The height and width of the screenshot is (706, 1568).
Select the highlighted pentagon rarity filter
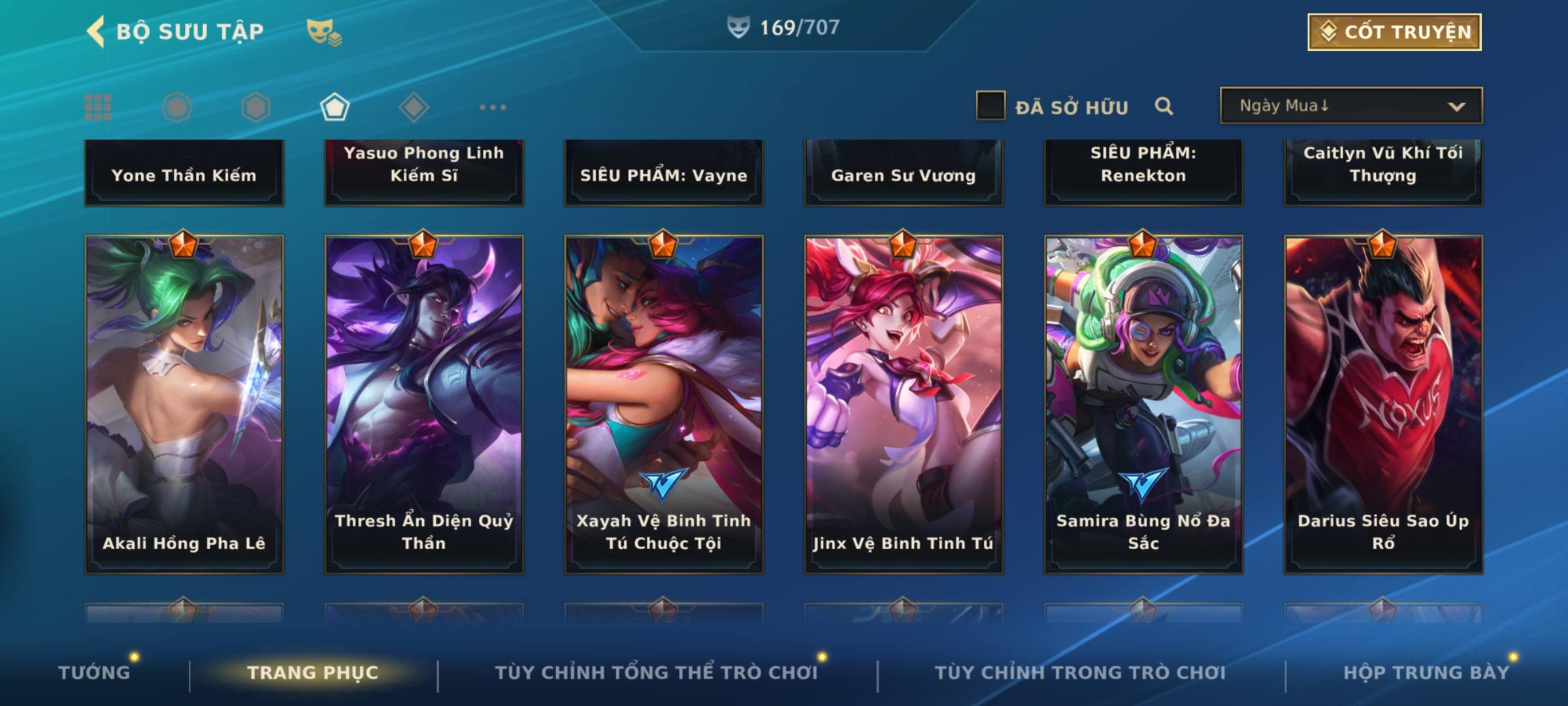click(x=335, y=107)
